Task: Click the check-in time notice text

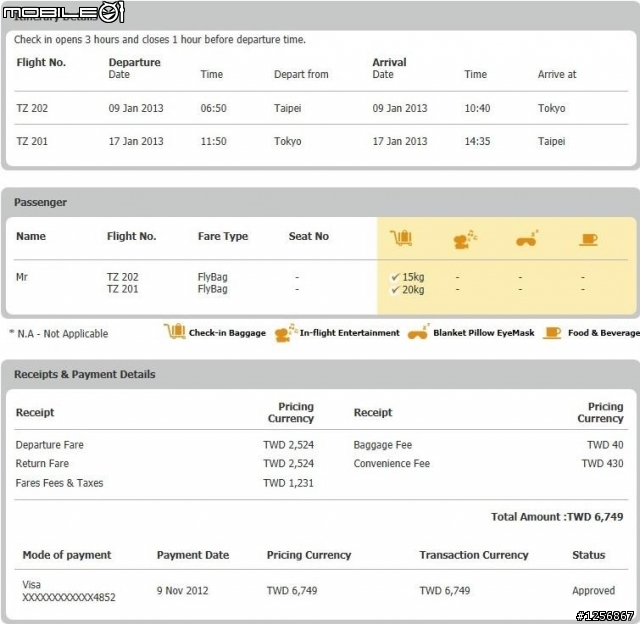Action: coord(160,40)
